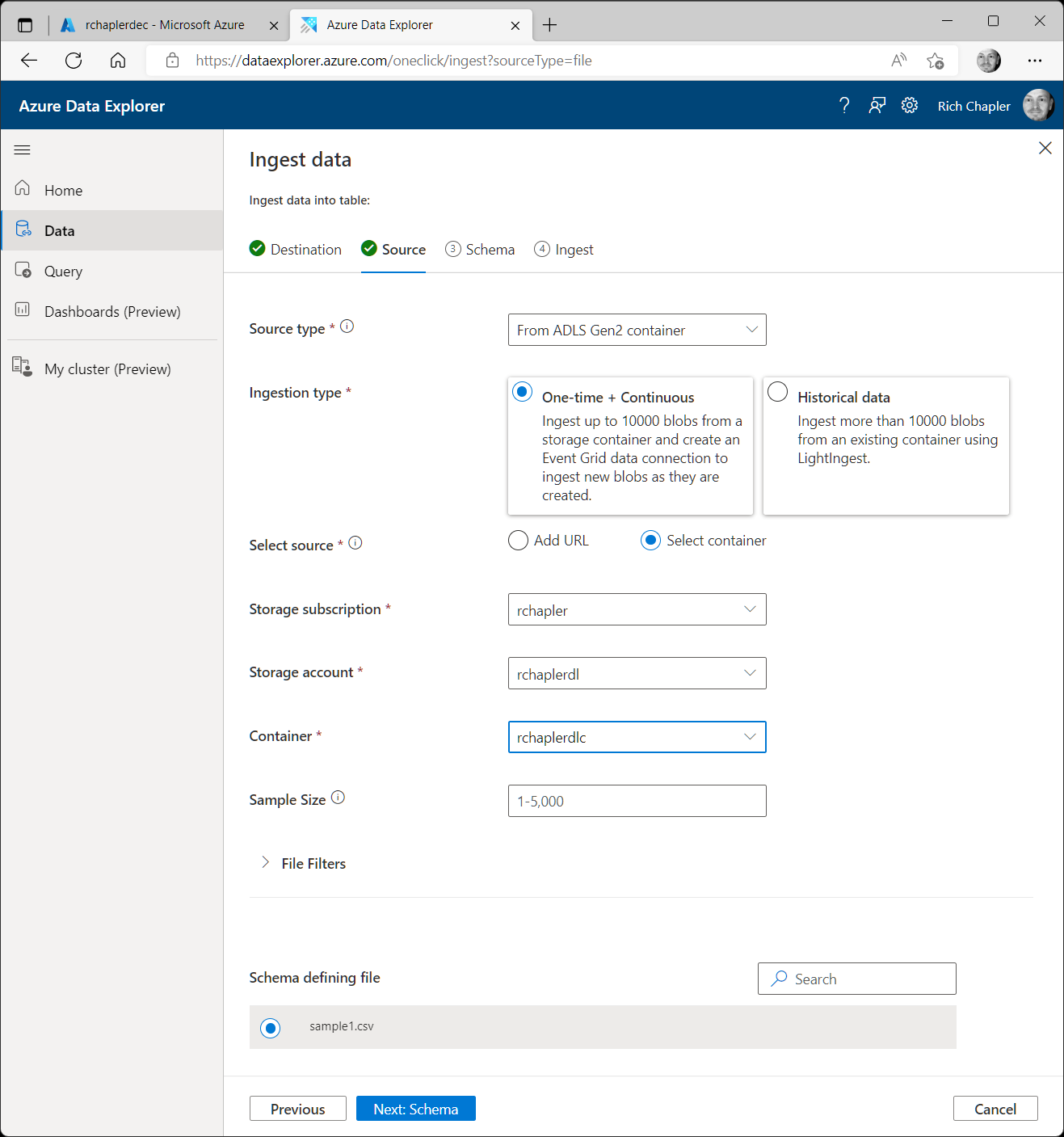Viewport: 1064px width, 1137px height.
Task: Choose Add URL as the source
Action: [x=518, y=540]
